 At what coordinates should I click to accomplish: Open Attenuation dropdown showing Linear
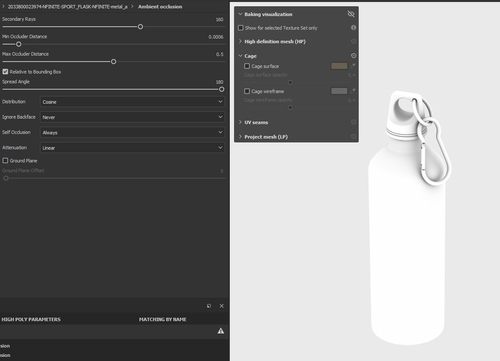(x=132, y=148)
